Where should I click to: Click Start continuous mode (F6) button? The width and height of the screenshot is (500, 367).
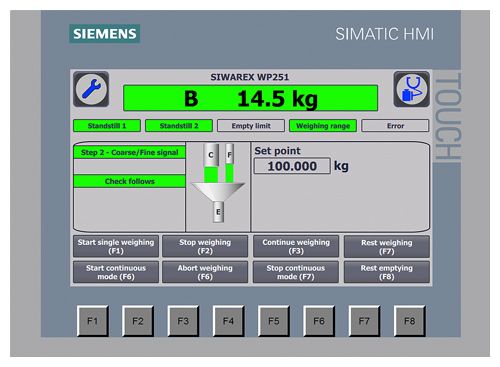point(116,272)
